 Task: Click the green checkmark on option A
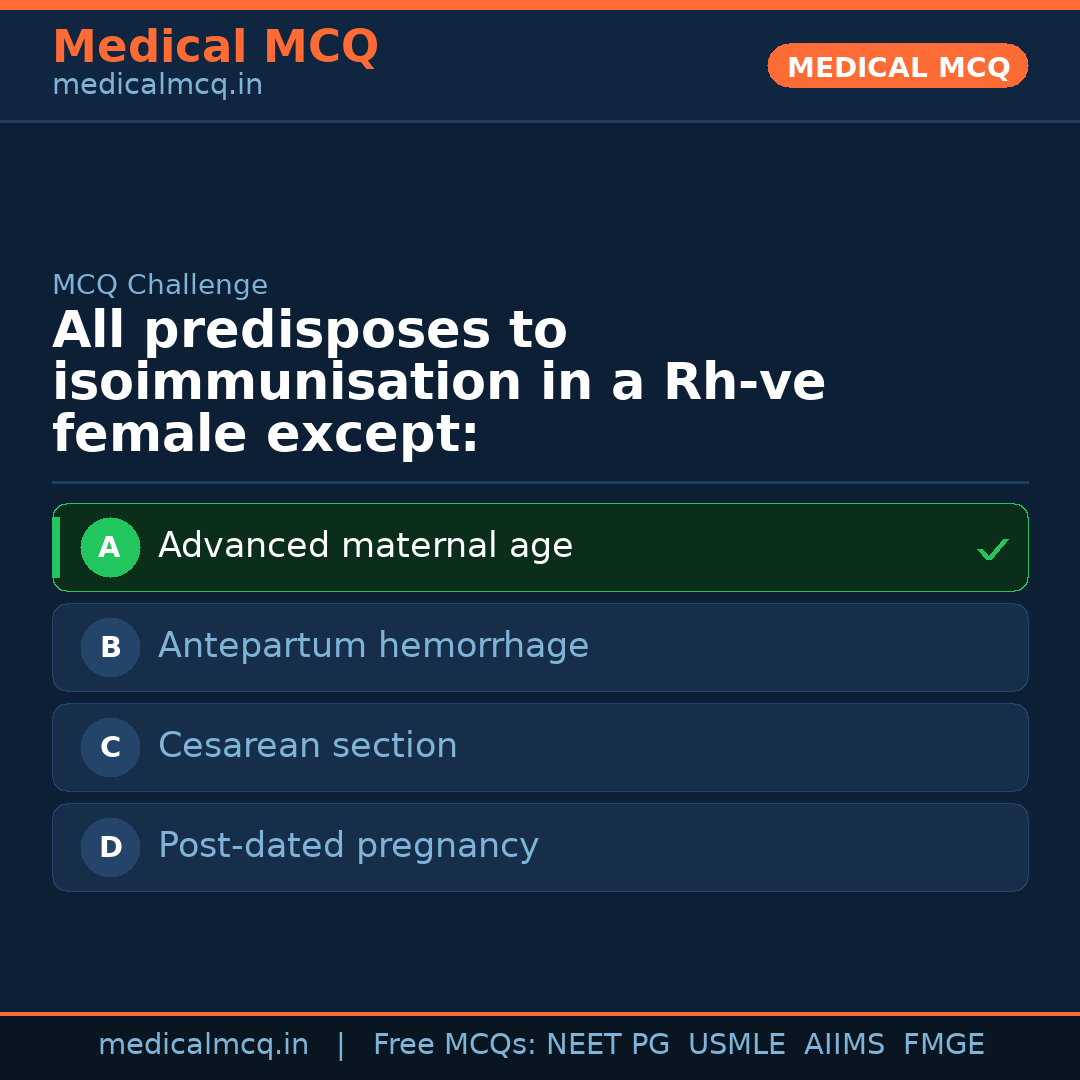(992, 549)
